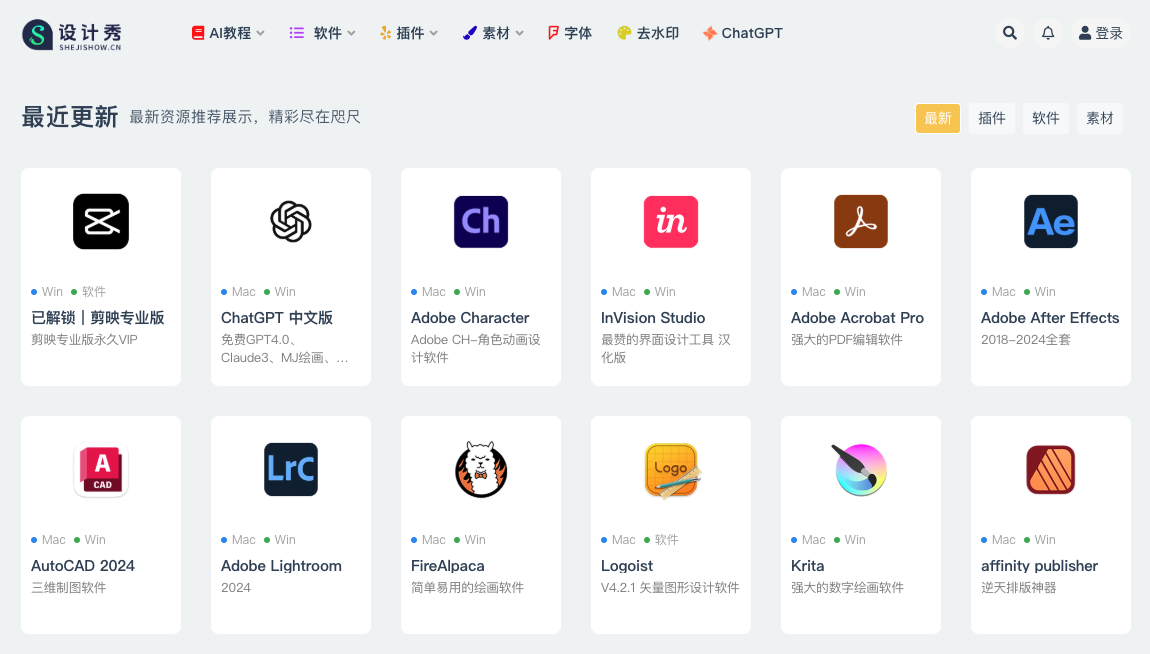The width and height of the screenshot is (1150, 654).
Task: Open notifications bell icon
Action: [x=1048, y=33]
